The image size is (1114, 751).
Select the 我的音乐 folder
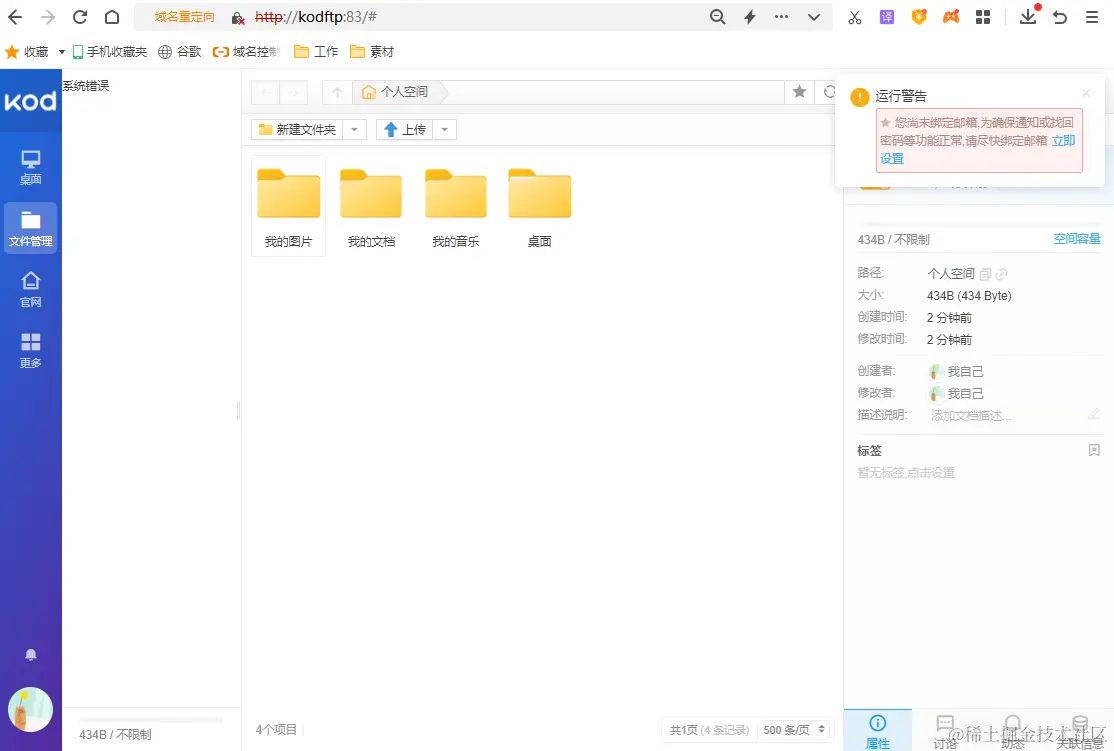click(455, 206)
